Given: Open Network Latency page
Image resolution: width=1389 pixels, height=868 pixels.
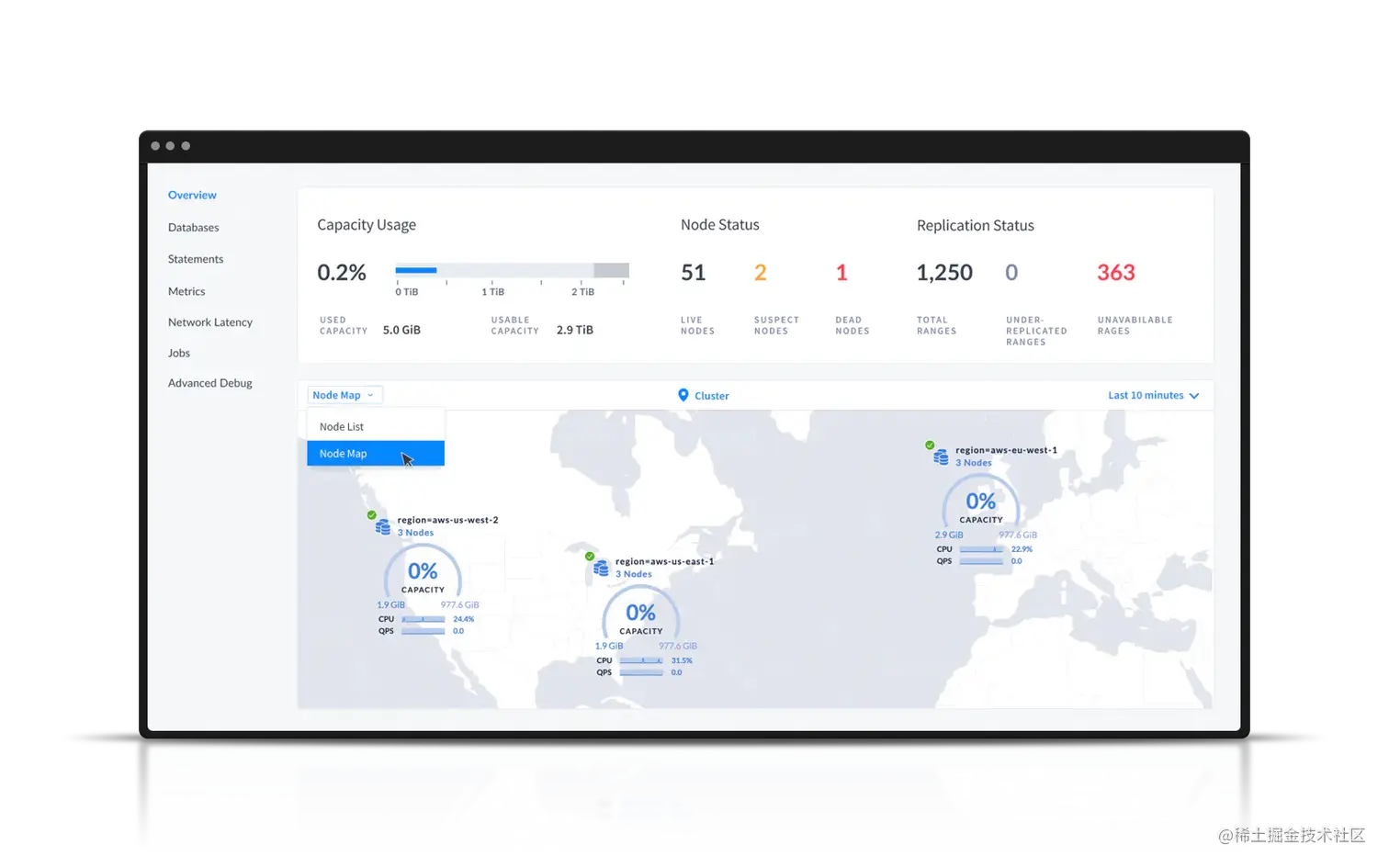Looking at the screenshot, I should pyautogui.click(x=209, y=322).
